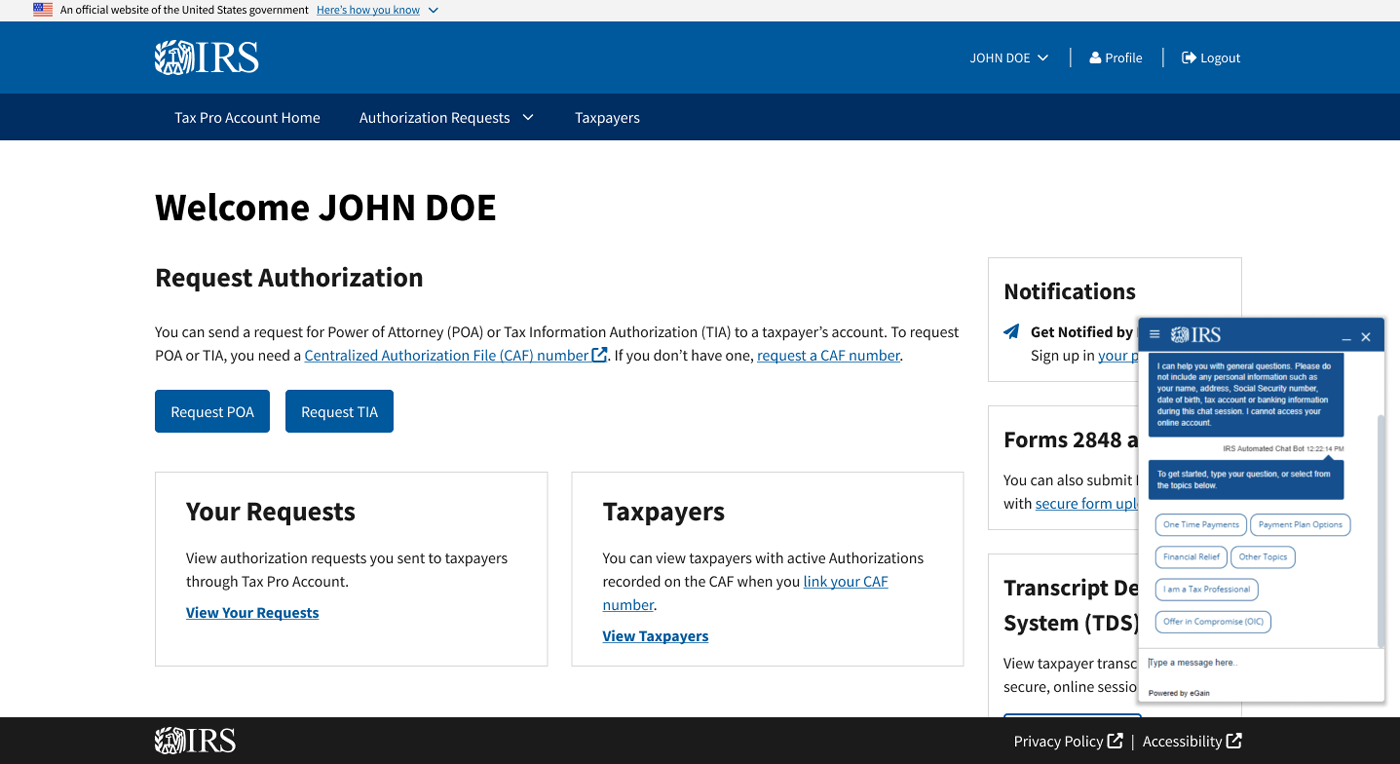Open the Accessibility footer link
Viewport: 1400px width, 764px height.
click(1192, 741)
